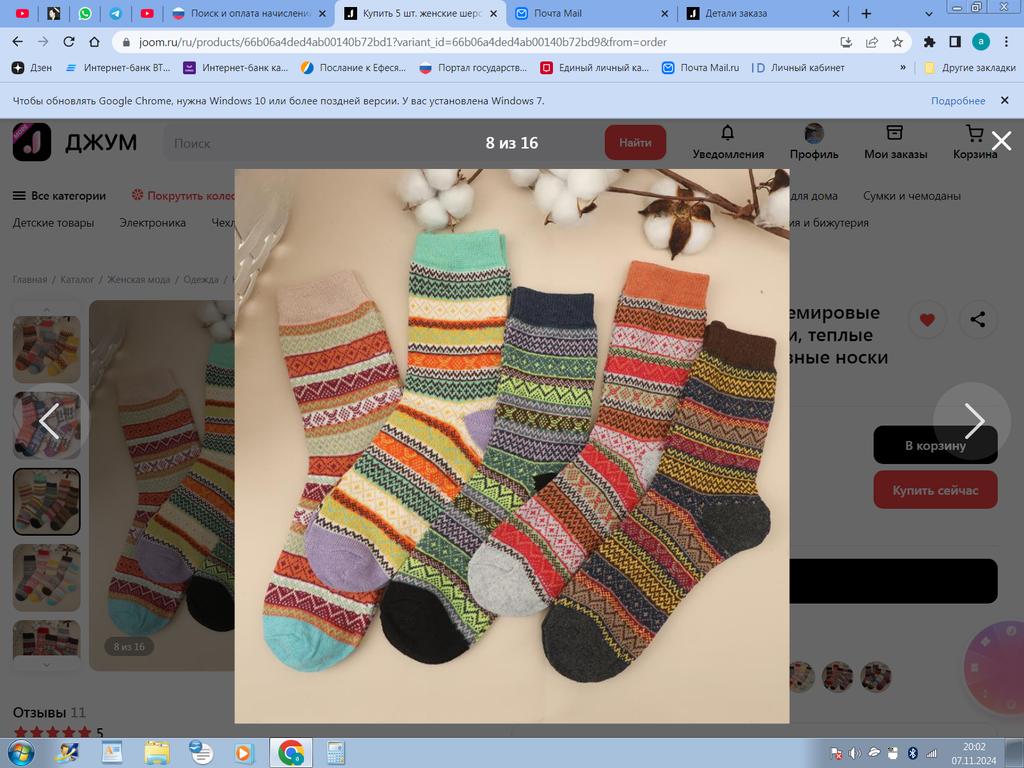
Task: Open 'Сумки и чемоданы' category
Action: 912,196
